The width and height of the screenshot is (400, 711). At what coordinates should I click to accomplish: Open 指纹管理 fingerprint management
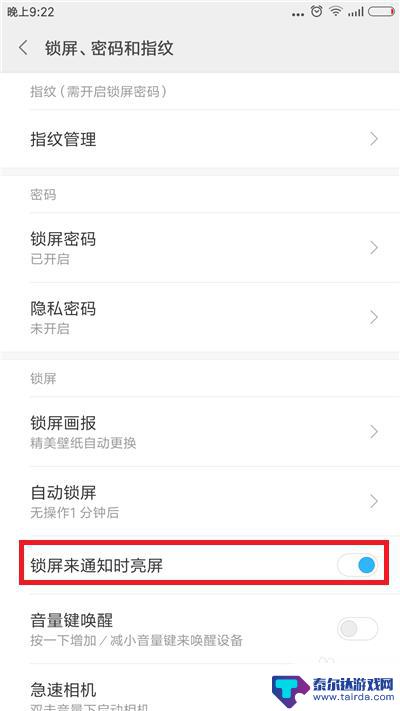pos(200,139)
